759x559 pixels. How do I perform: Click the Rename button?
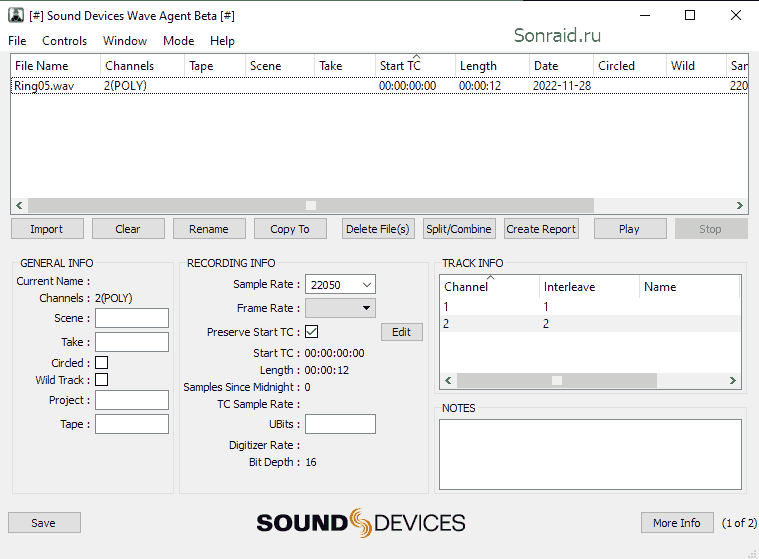pyautogui.click(x=209, y=229)
